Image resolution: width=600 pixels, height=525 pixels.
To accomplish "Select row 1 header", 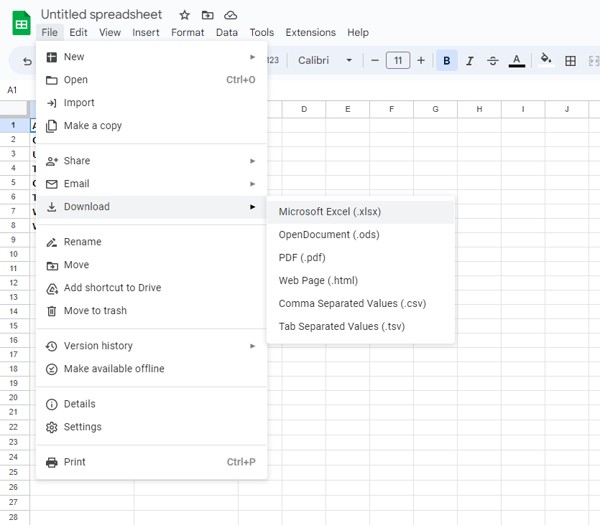I will tap(14, 125).
